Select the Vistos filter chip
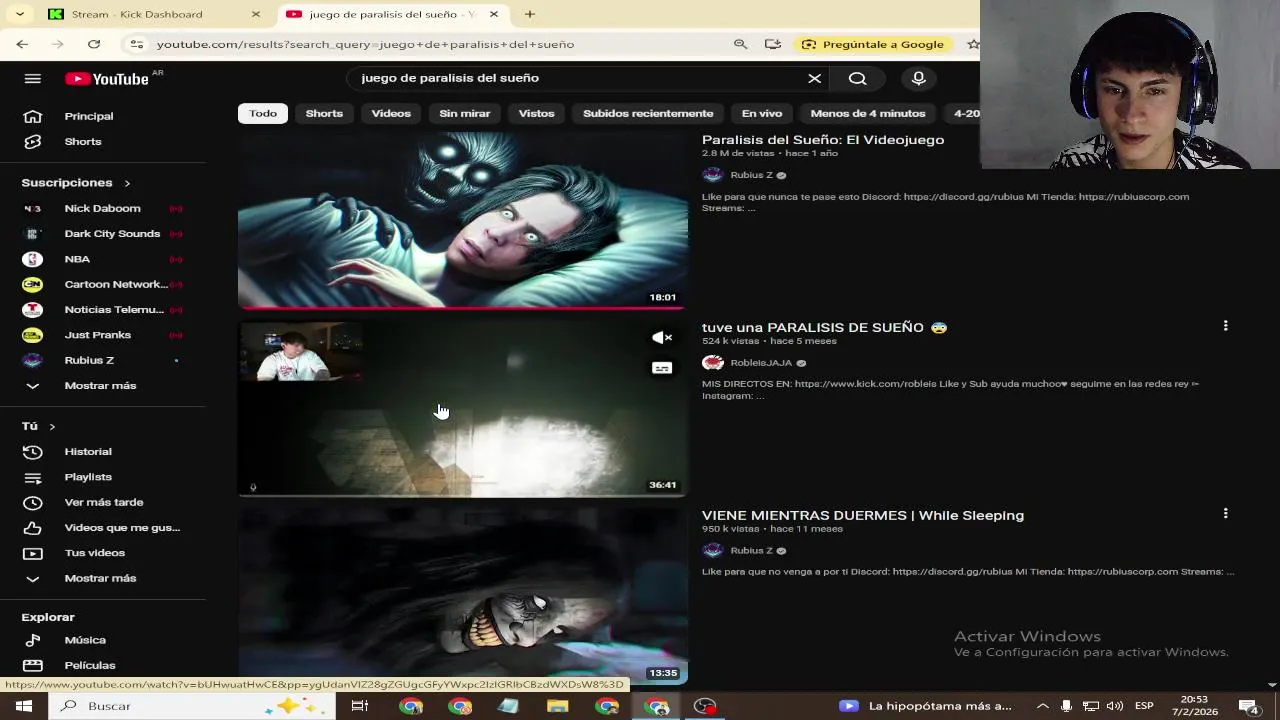The image size is (1280, 720). 536,113
